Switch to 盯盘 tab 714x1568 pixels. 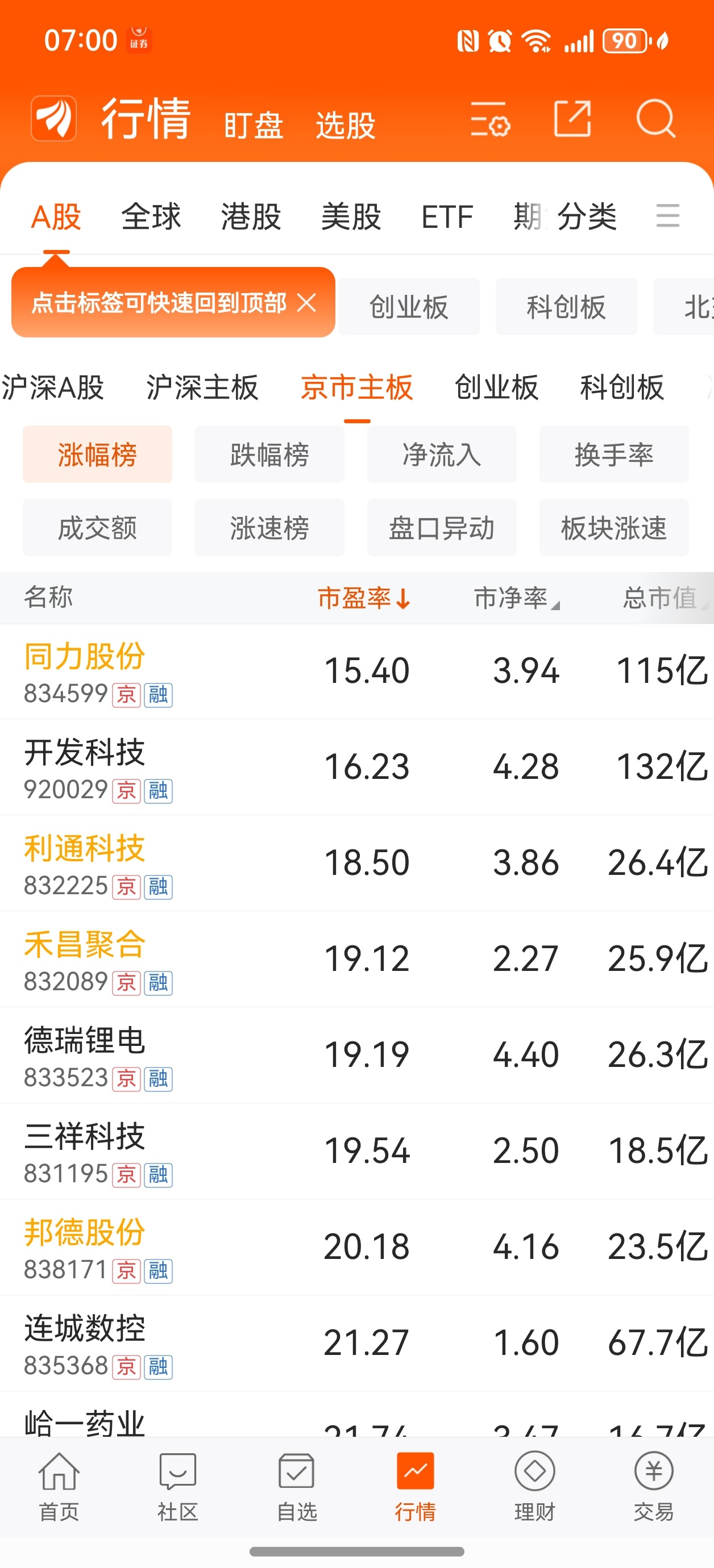pyautogui.click(x=254, y=126)
